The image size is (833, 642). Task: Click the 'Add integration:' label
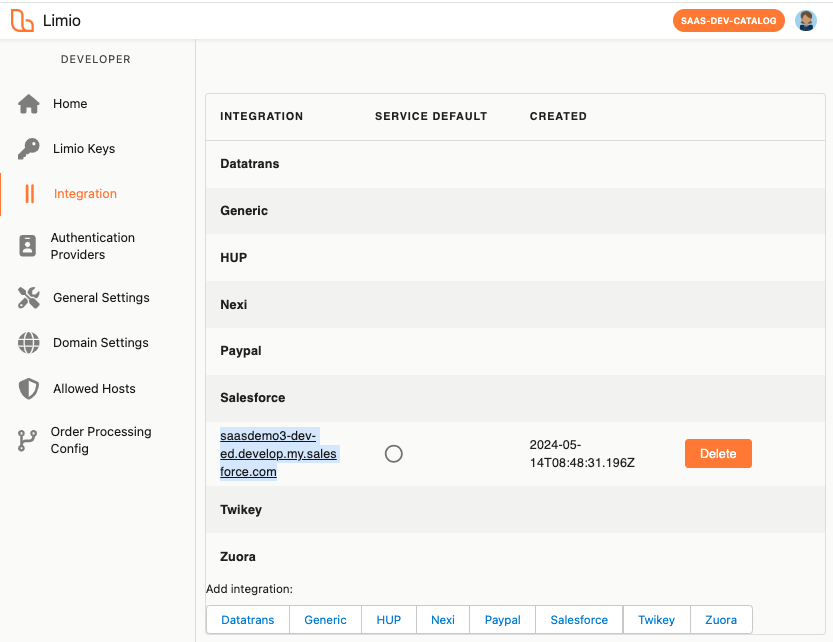click(x=249, y=589)
